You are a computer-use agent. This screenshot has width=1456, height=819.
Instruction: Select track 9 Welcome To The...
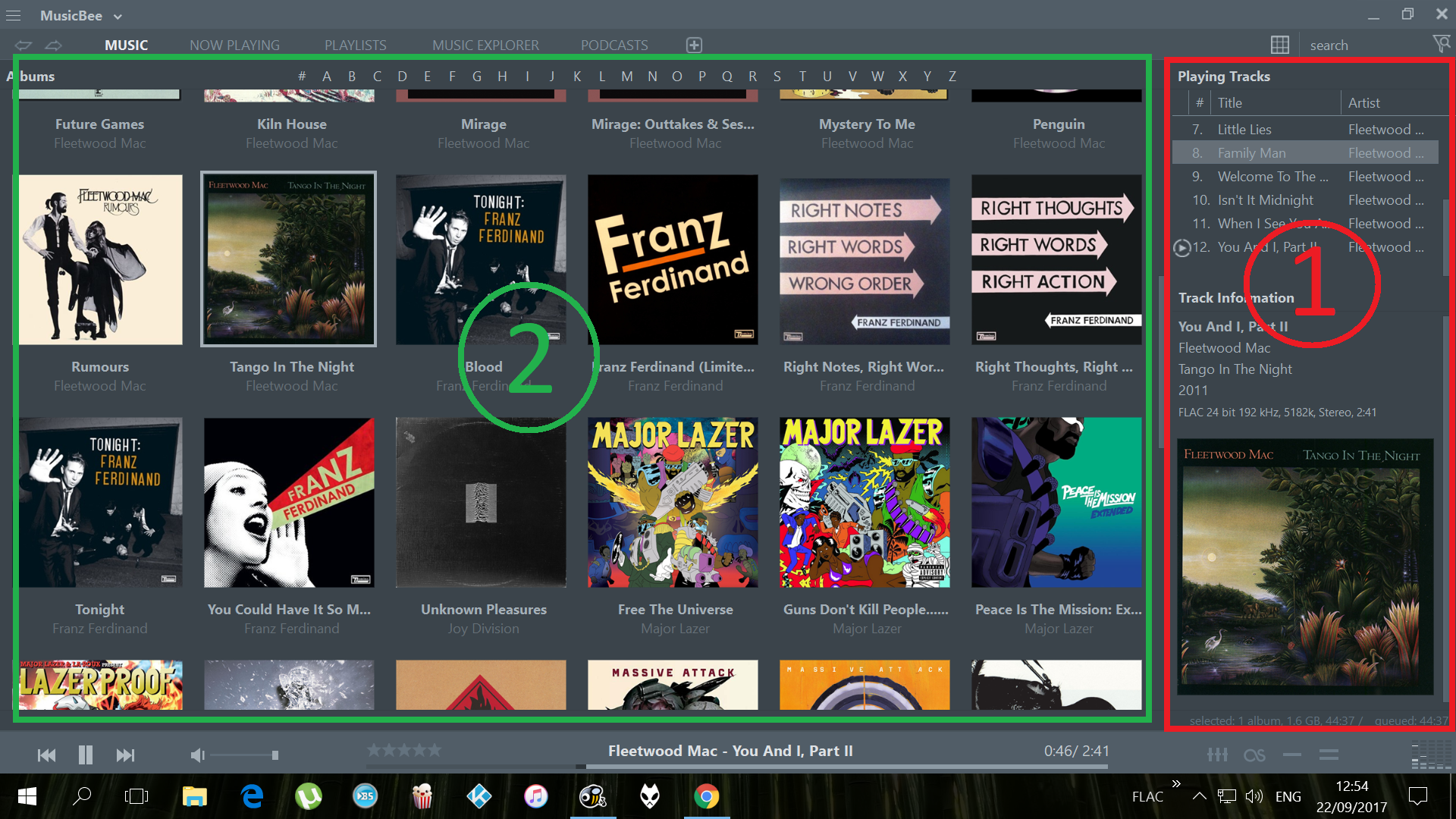tap(1305, 177)
